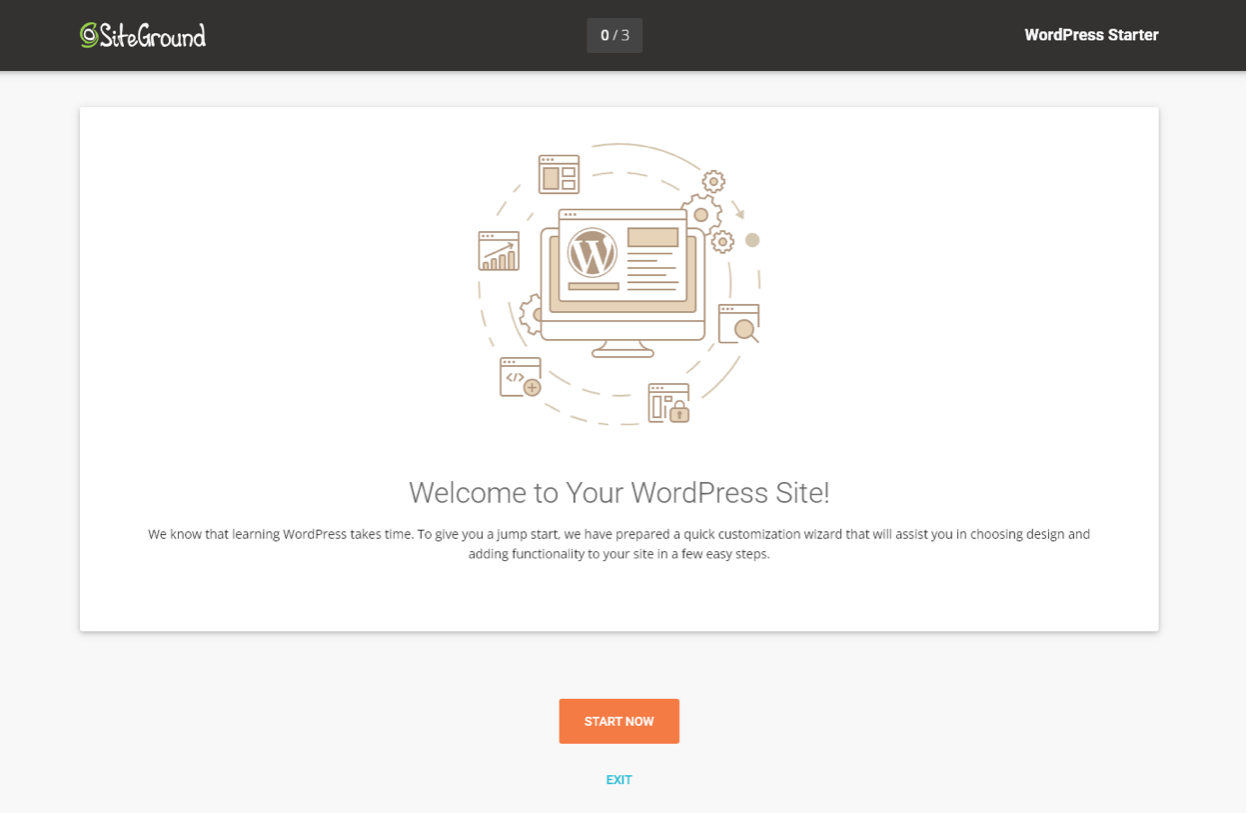The image size is (1248, 814).
Task: Select the description paragraph under the heading
Action: (619, 542)
